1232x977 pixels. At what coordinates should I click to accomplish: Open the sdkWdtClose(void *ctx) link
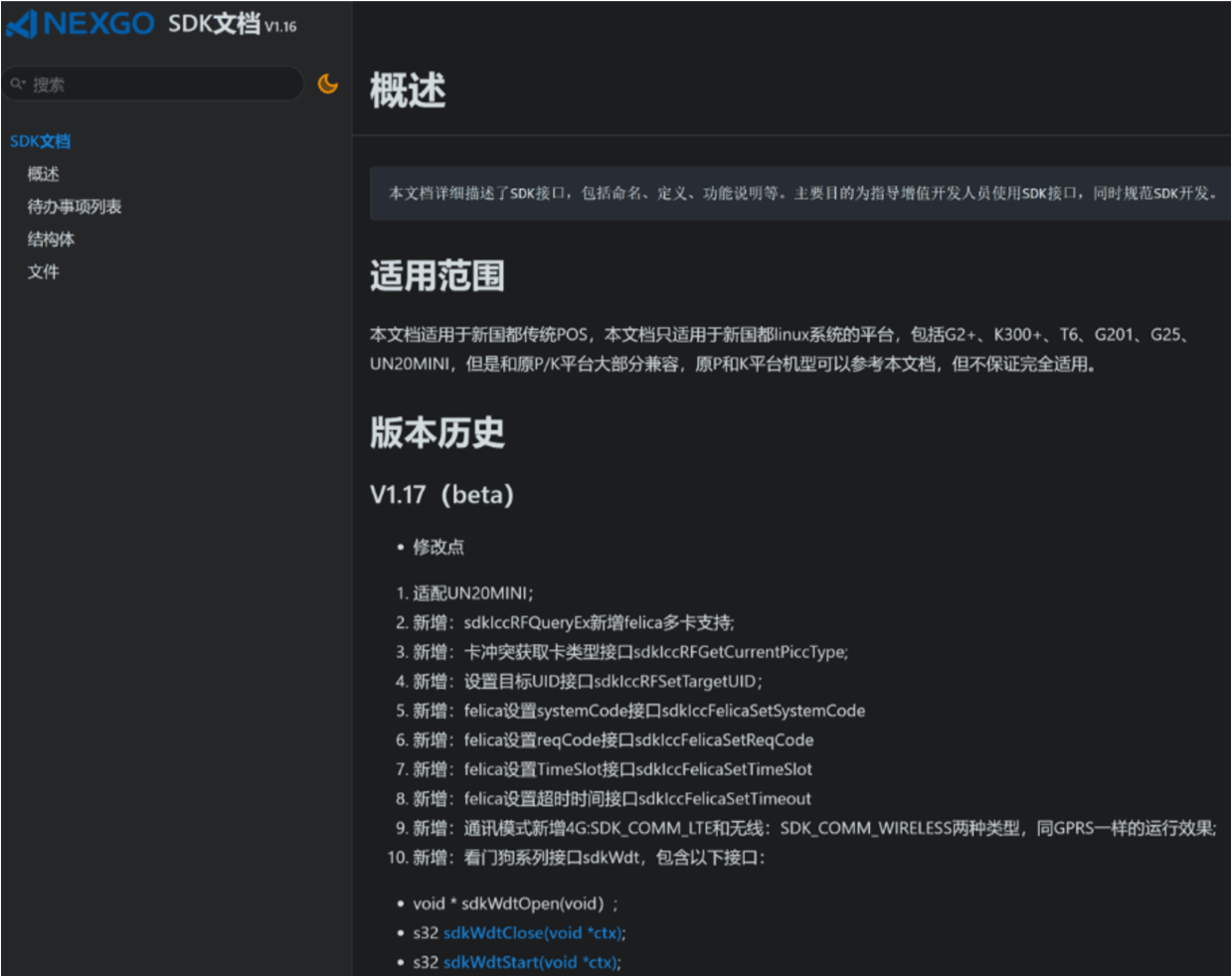click(x=534, y=933)
